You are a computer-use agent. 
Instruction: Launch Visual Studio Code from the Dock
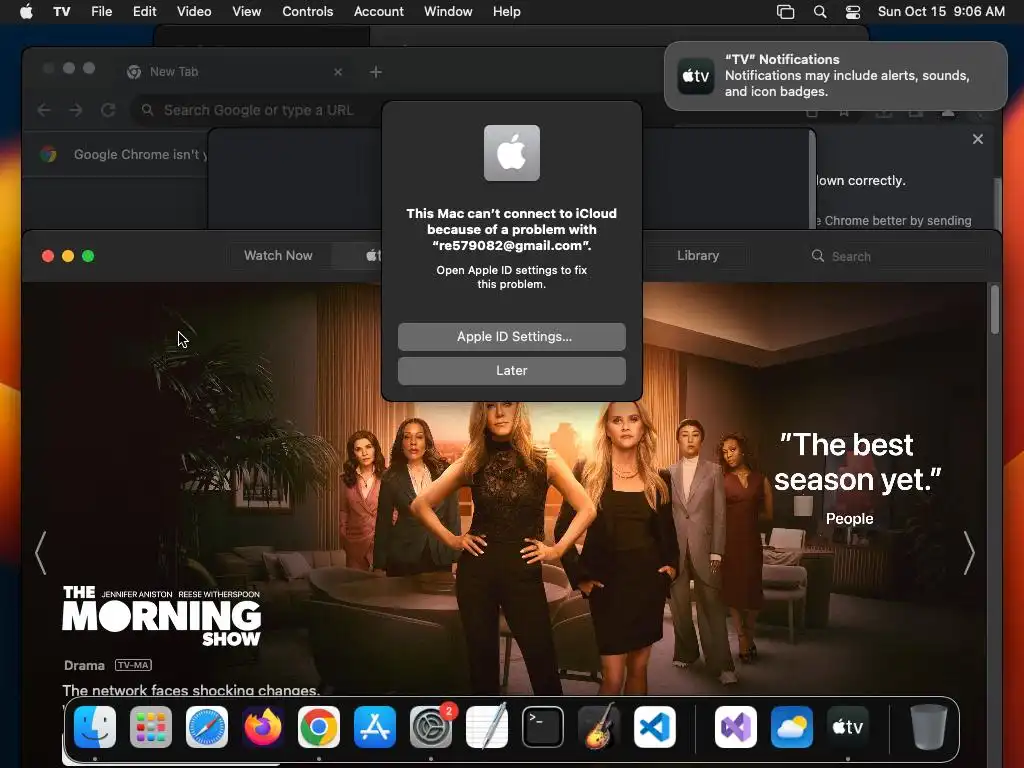point(655,727)
